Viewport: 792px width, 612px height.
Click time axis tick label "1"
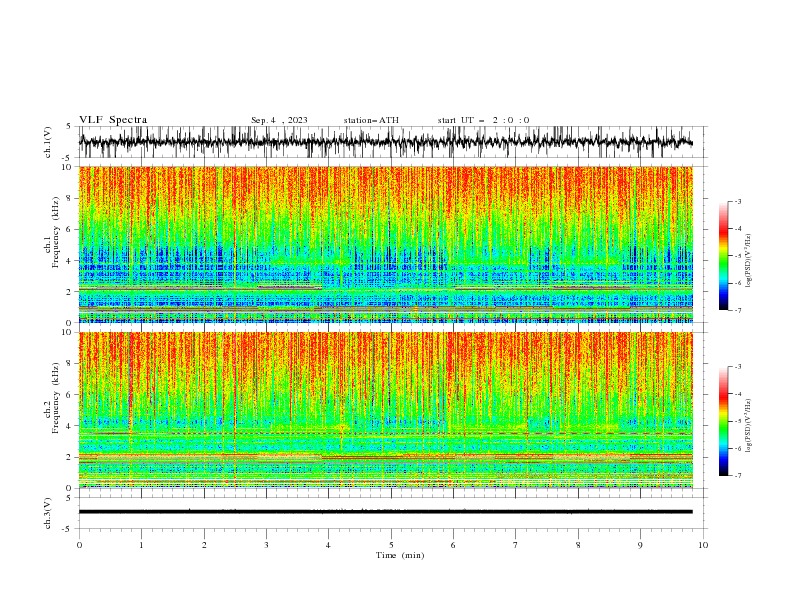click(141, 545)
